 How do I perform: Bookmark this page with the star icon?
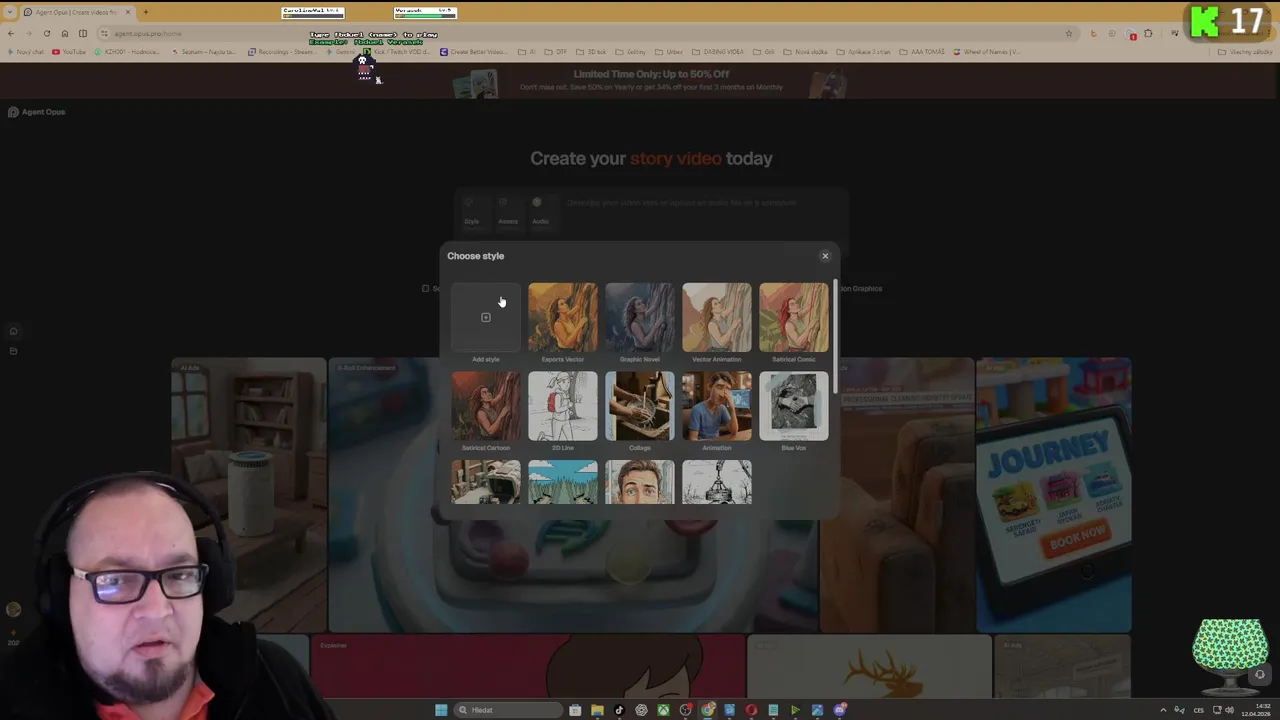pyautogui.click(x=1068, y=33)
